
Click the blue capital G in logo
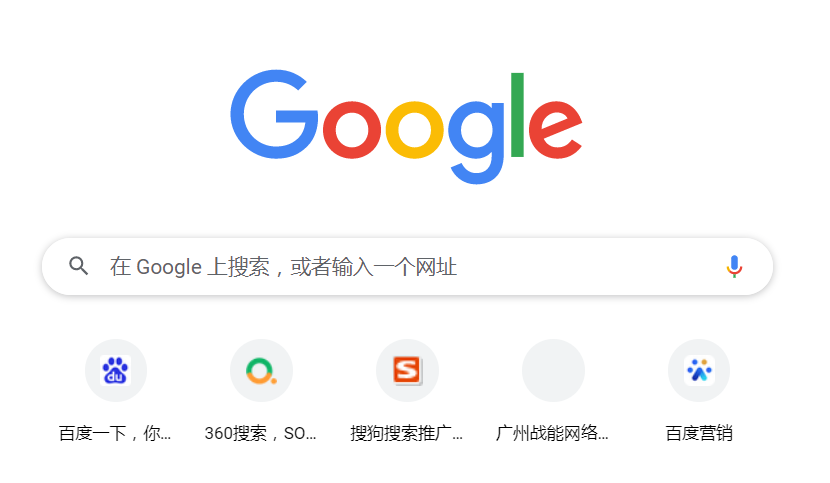tap(274, 114)
